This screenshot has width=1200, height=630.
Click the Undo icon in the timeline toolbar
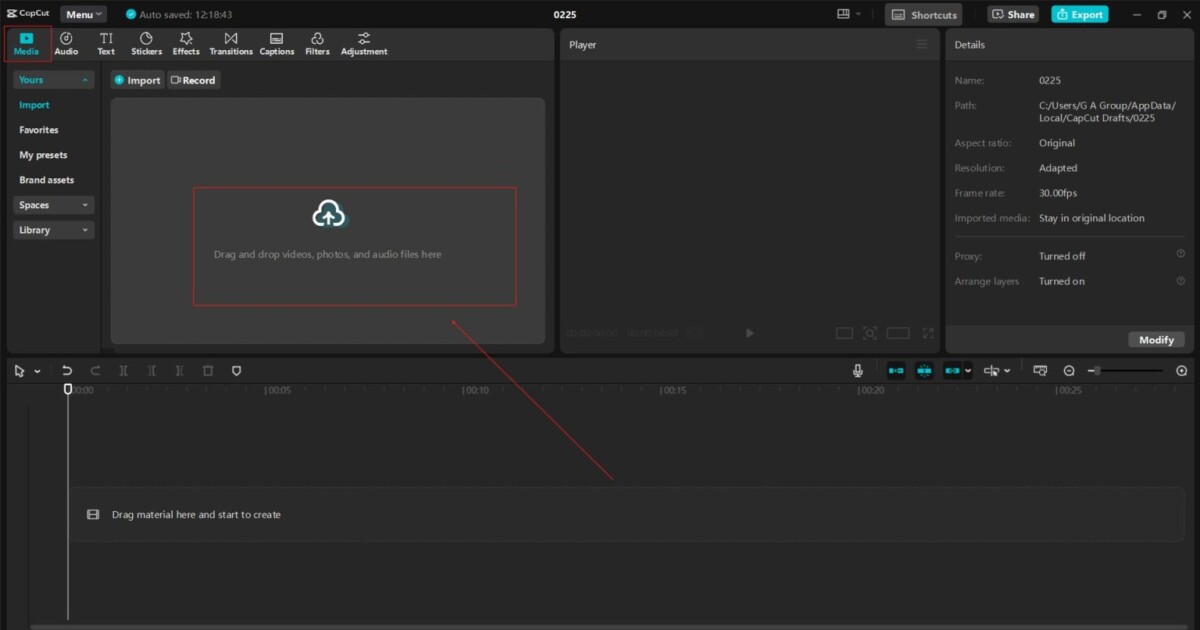tap(67, 370)
